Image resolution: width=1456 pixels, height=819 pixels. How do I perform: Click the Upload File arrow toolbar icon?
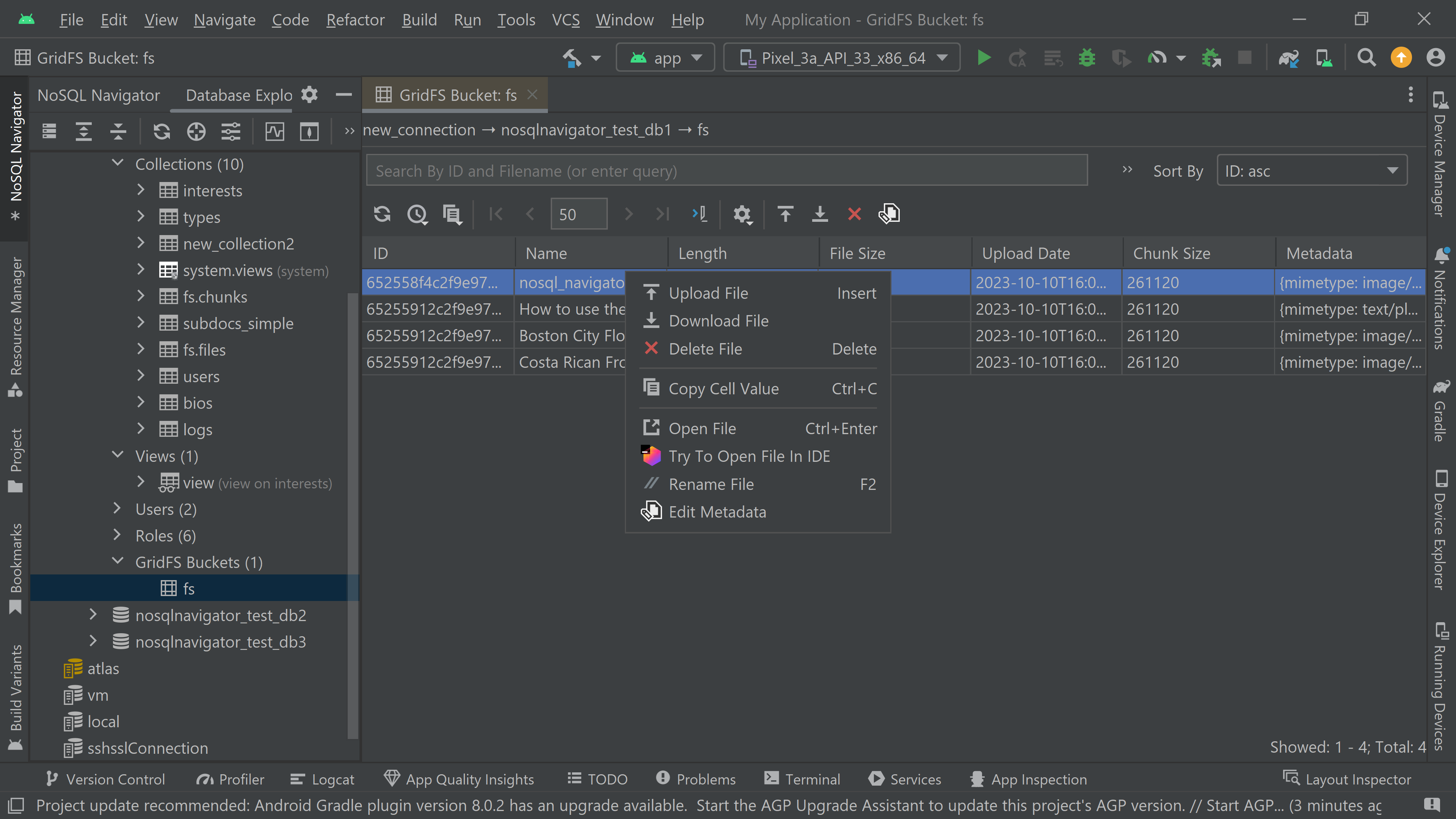785,214
